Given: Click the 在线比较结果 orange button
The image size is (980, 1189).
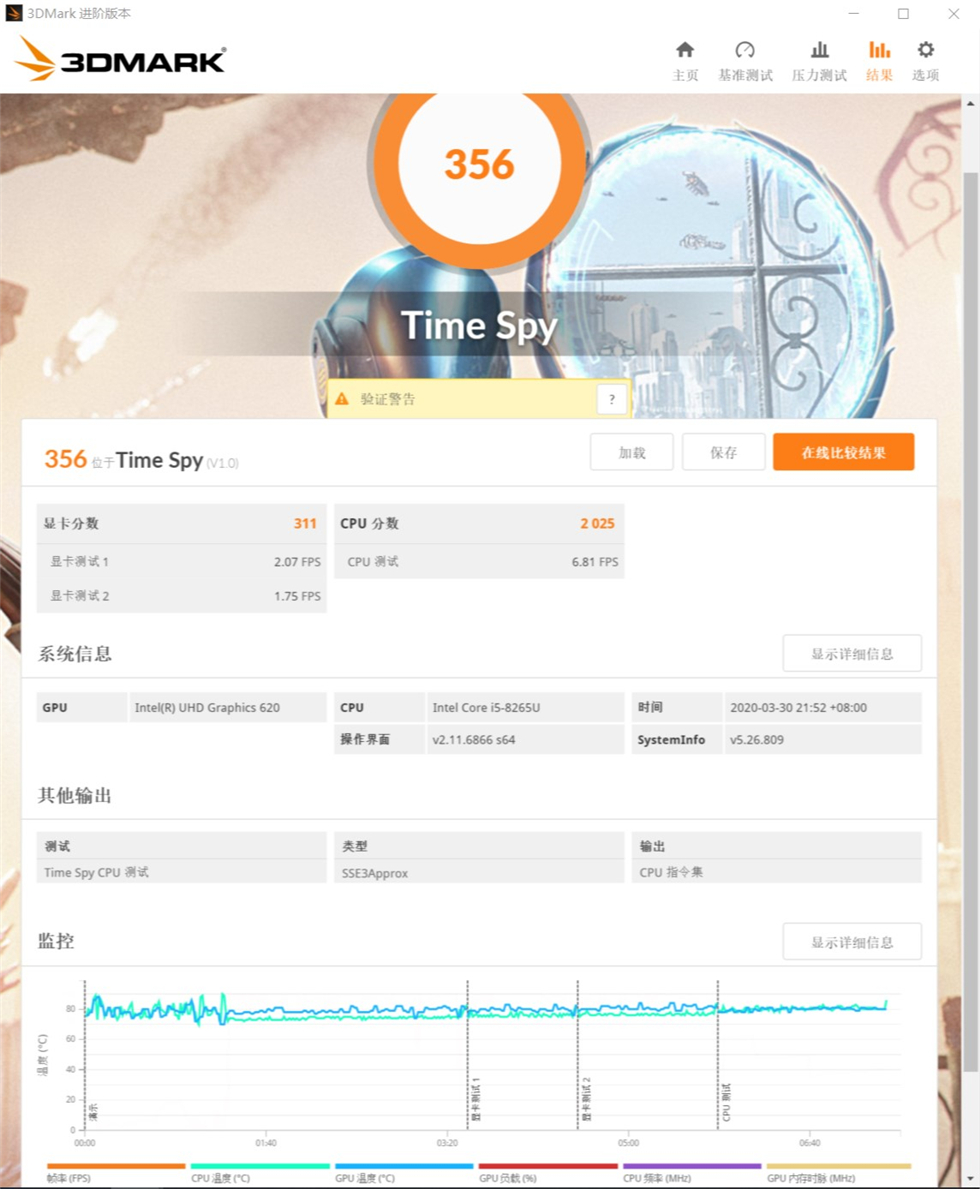Looking at the screenshot, I should (x=844, y=452).
